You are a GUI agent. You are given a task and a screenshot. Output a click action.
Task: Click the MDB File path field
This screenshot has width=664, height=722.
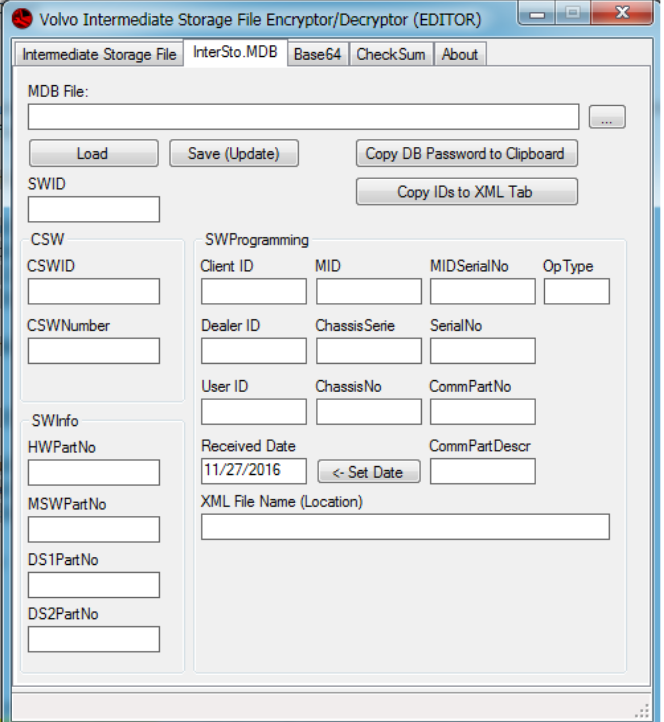[303, 118]
